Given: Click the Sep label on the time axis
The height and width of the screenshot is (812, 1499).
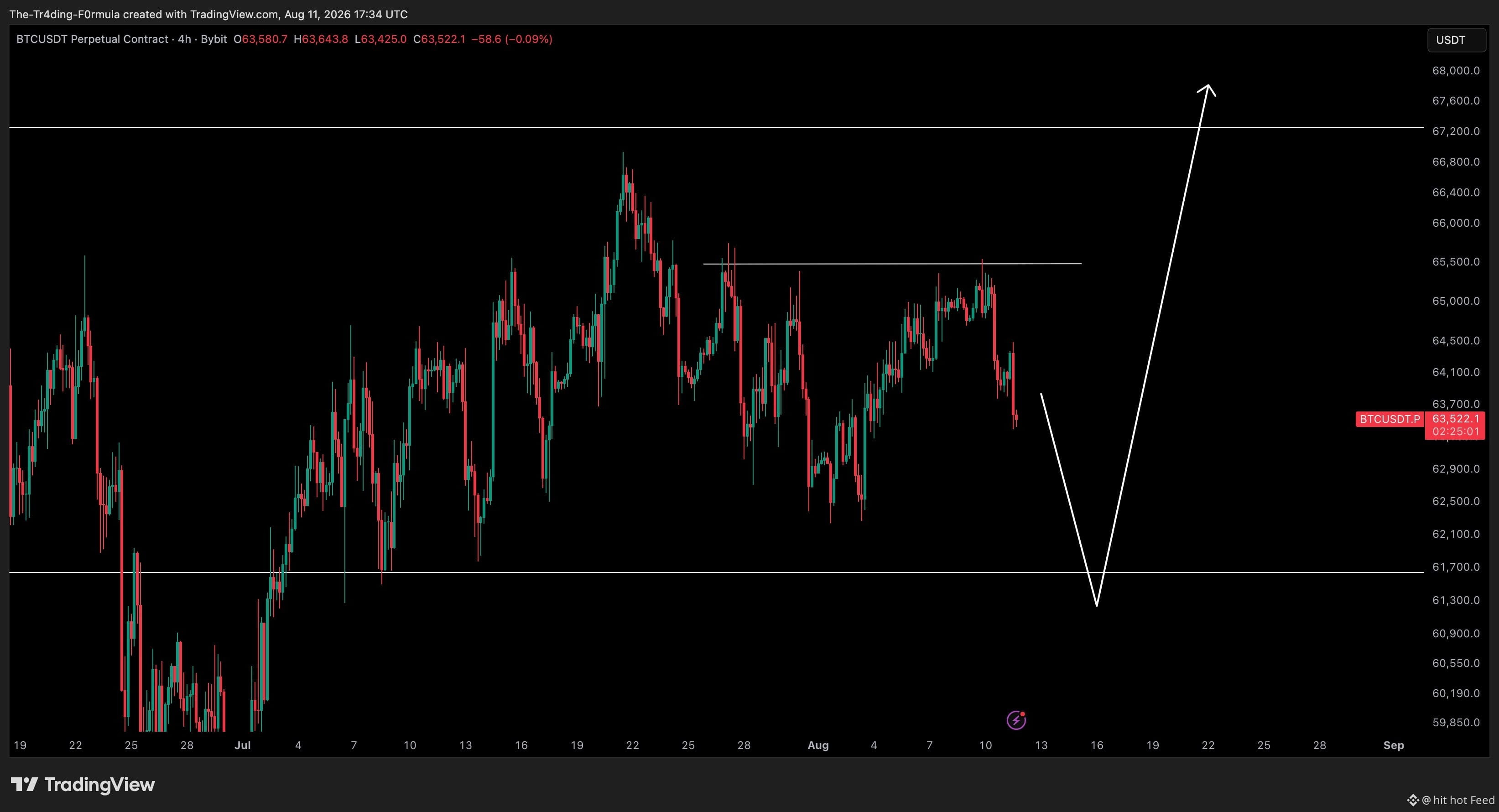Looking at the screenshot, I should pyautogui.click(x=1394, y=745).
